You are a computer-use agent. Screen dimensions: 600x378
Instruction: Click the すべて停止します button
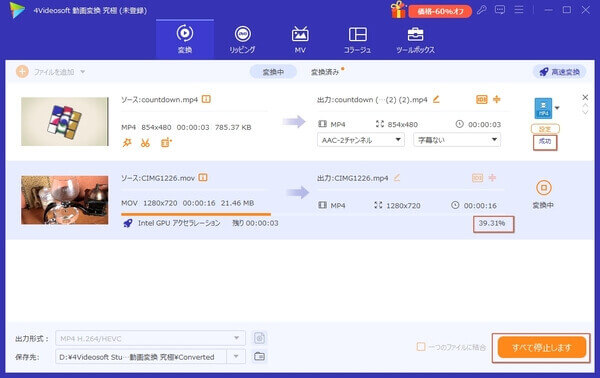[x=541, y=347]
